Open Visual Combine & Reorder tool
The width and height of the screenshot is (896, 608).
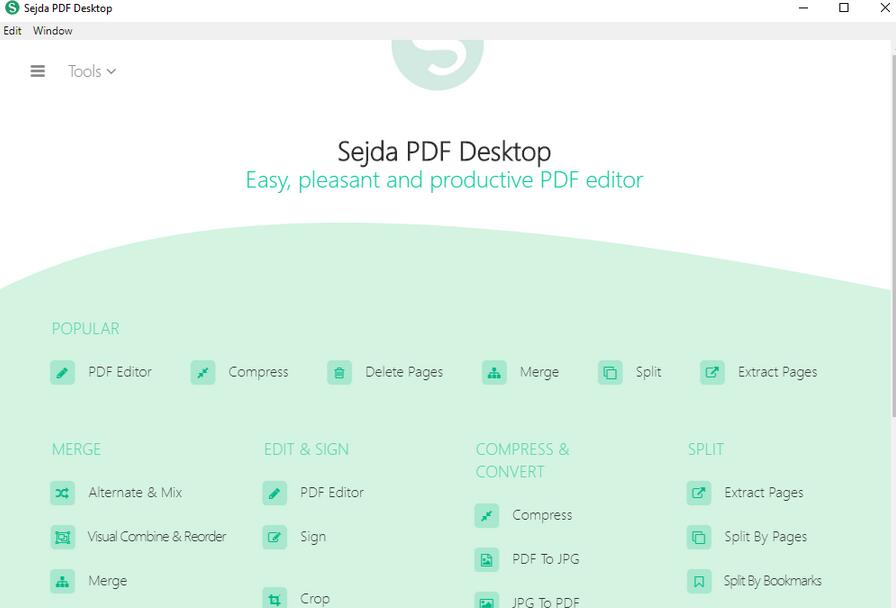pyautogui.click(x=157, y=537)
